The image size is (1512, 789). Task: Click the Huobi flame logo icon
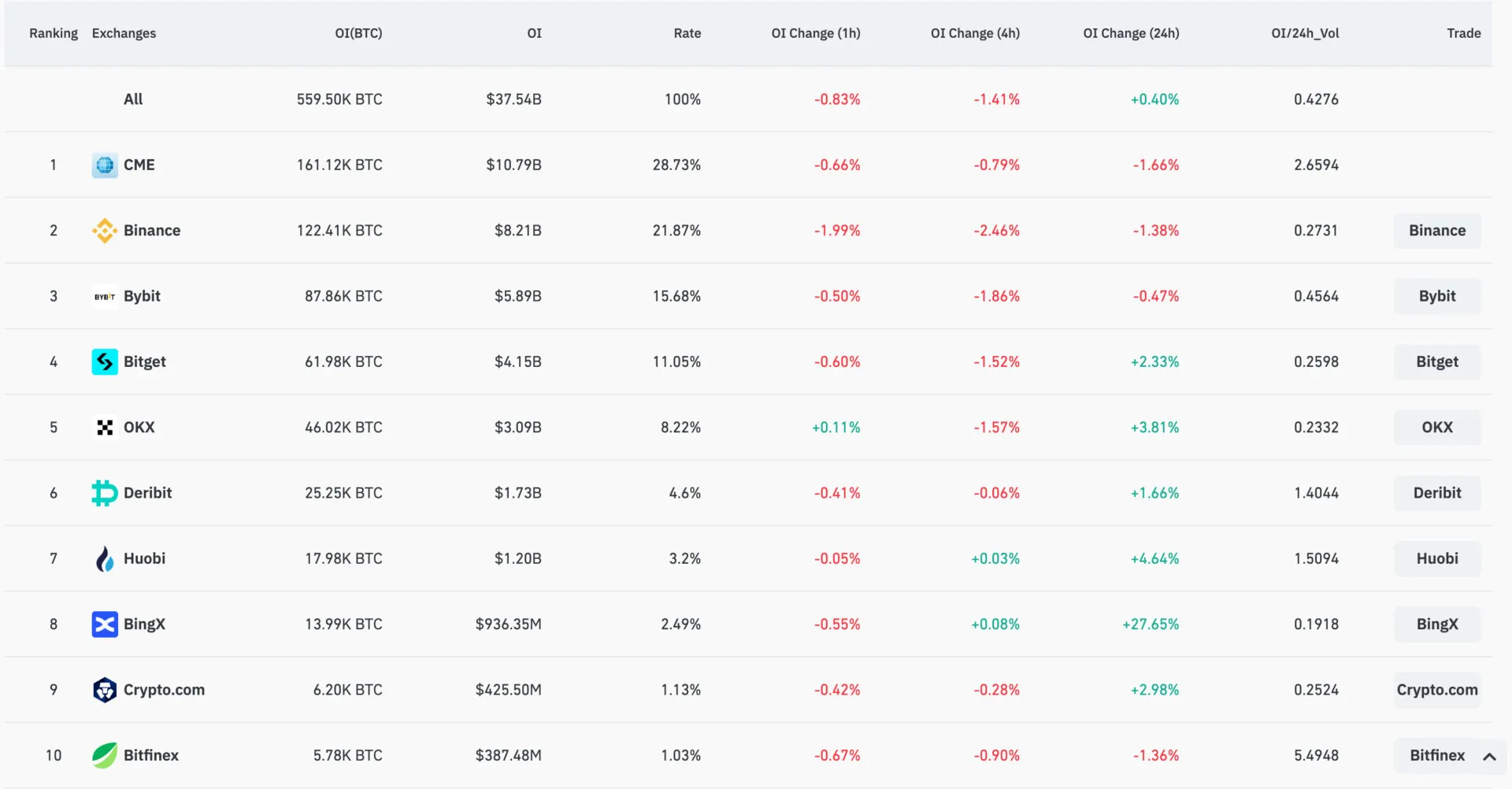[105, 559]
